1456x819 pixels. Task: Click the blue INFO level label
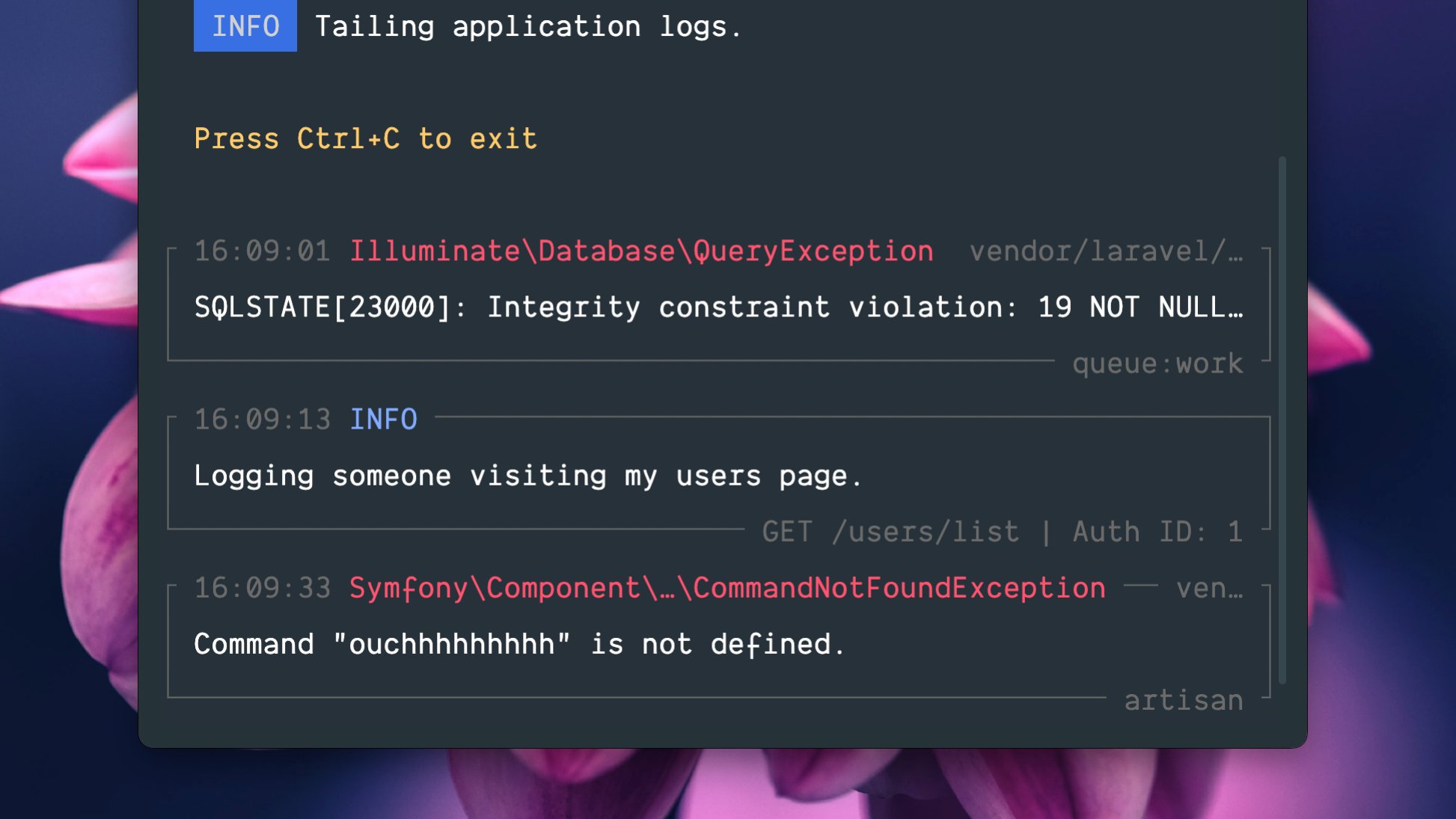click(383, 420)
